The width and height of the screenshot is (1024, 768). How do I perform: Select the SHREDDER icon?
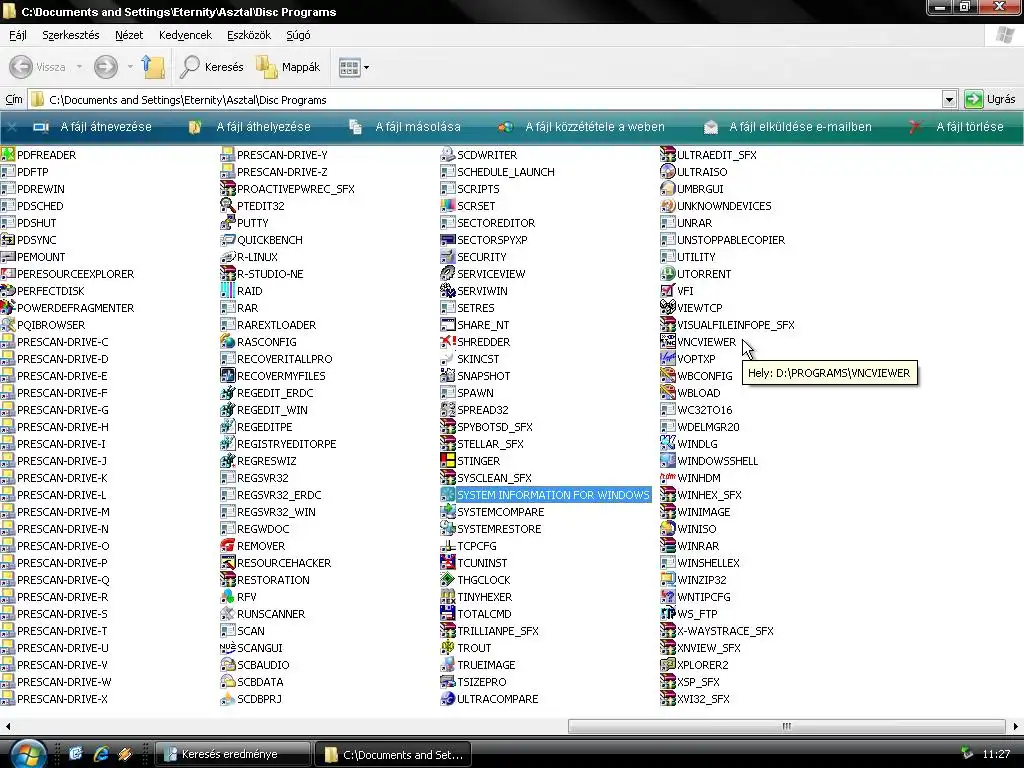[447, 342]
